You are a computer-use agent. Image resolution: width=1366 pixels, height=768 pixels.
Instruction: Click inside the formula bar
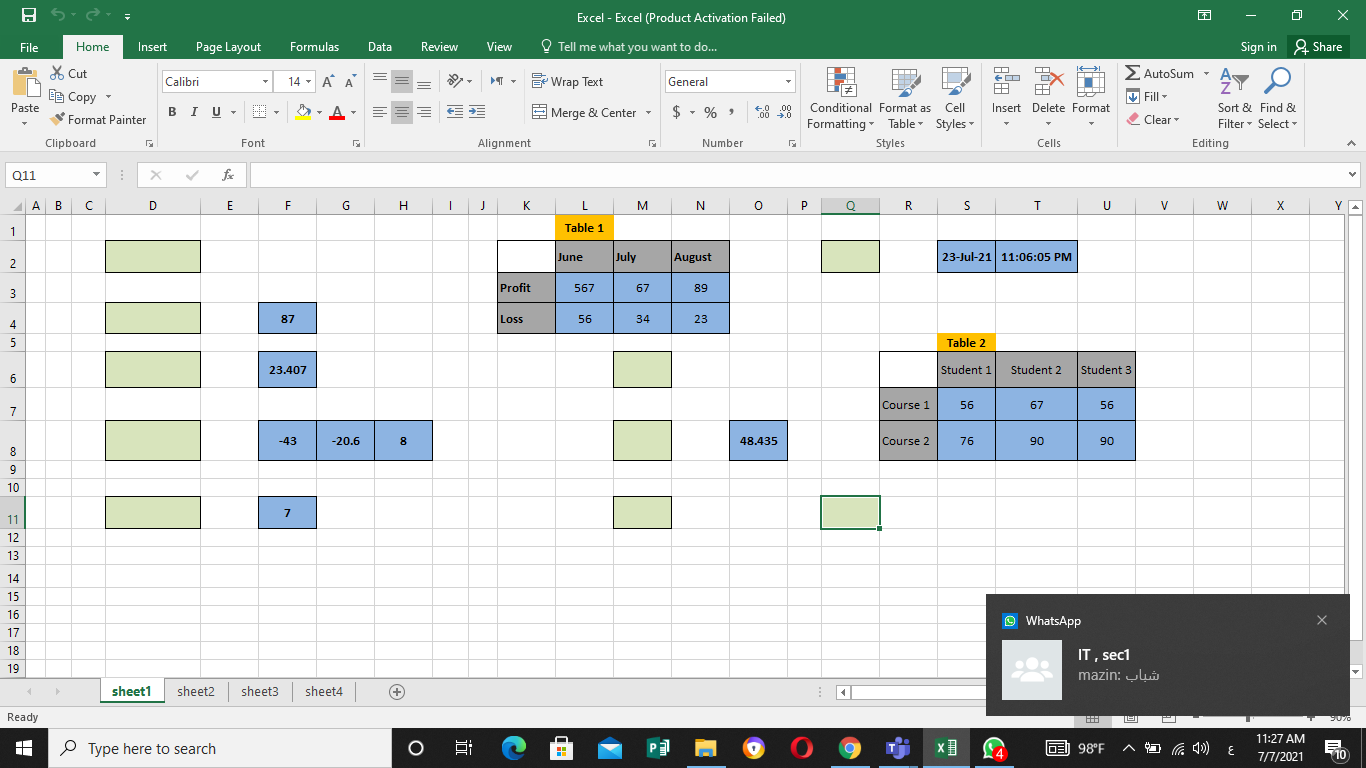click(x=700, y=174)
